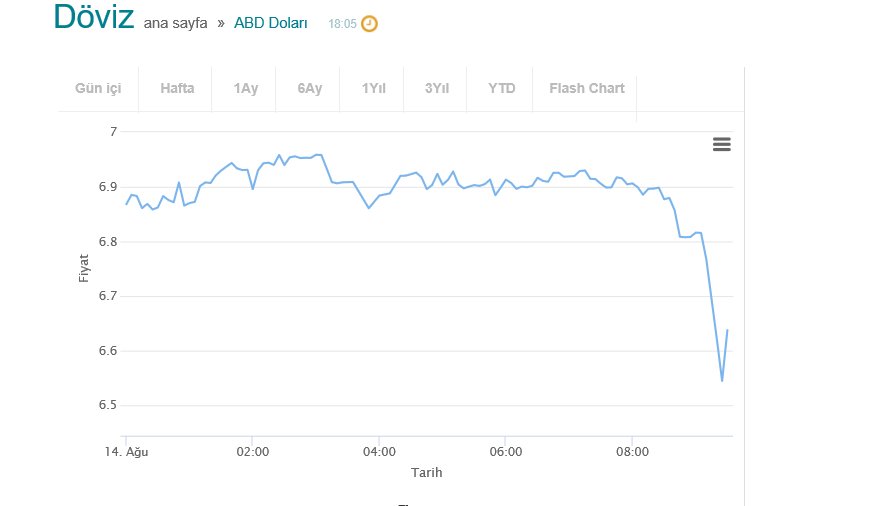Click the 08:00 x-axis label
Image resolution: width=880 pixels, height=506 pixels.
pyautogui.click(x=632, y=452)
